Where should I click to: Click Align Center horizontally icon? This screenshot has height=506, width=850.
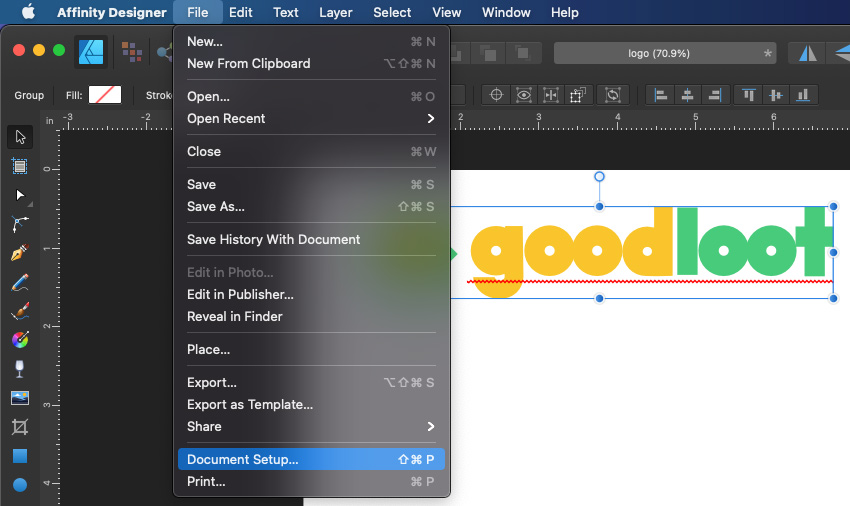687,95
